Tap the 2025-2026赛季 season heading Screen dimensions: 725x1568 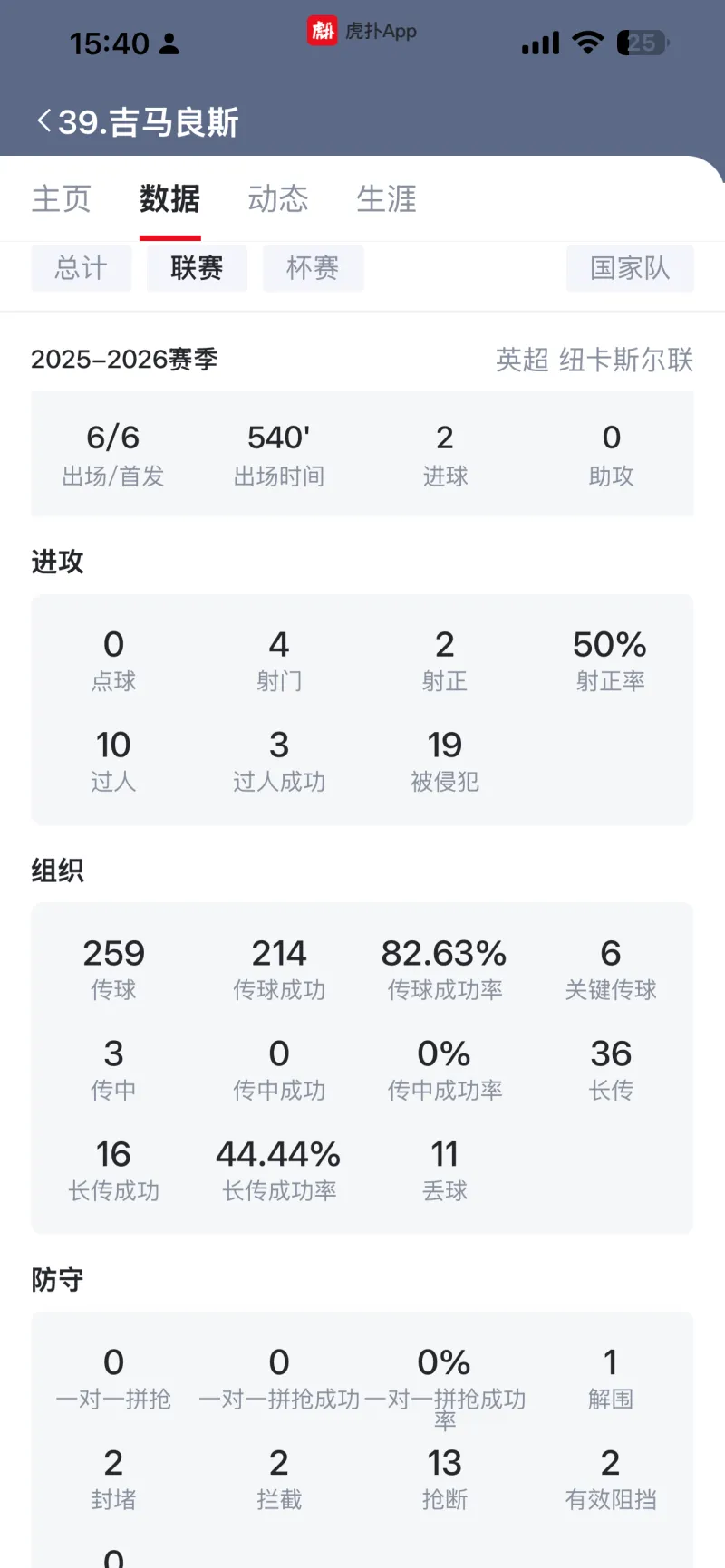point(125,360)
